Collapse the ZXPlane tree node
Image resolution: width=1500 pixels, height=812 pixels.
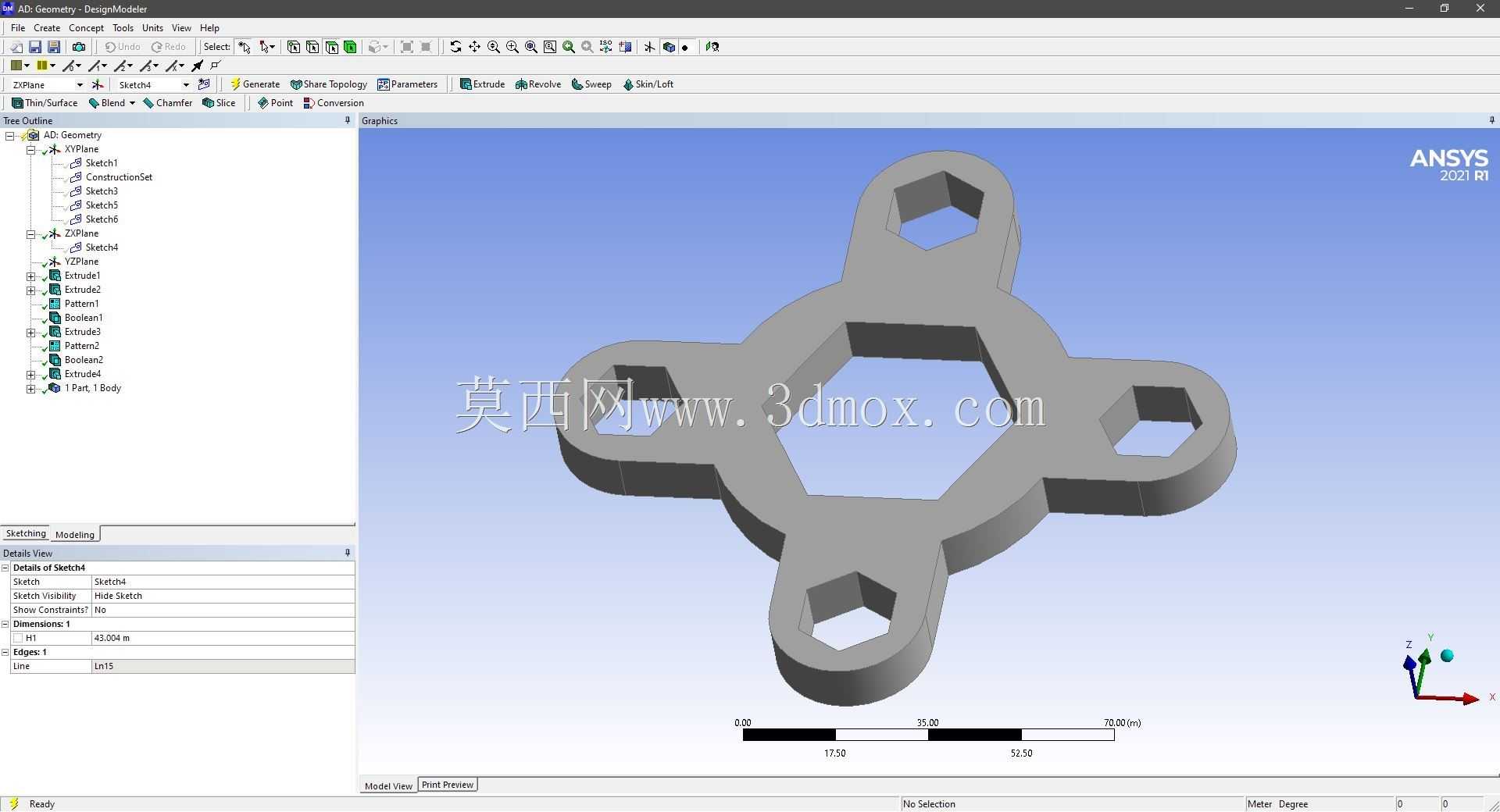(30, 233)
